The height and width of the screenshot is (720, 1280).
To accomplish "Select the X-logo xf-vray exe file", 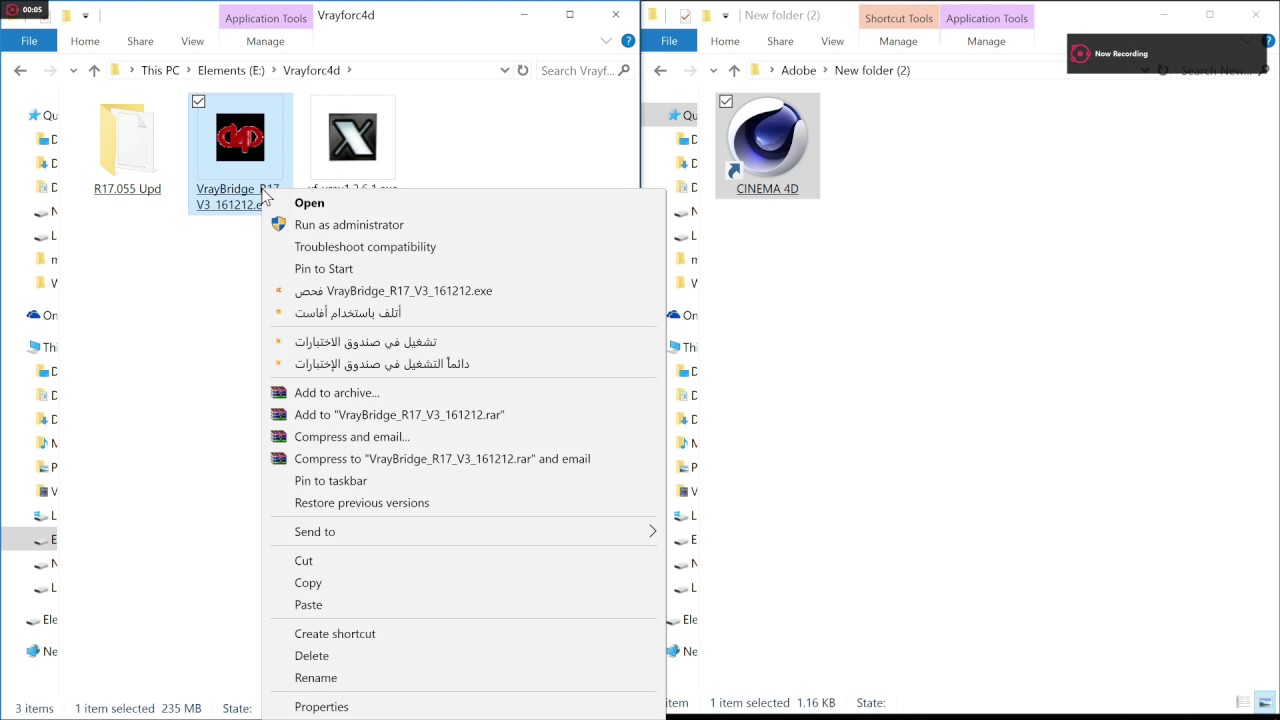I will click(353, 137).
